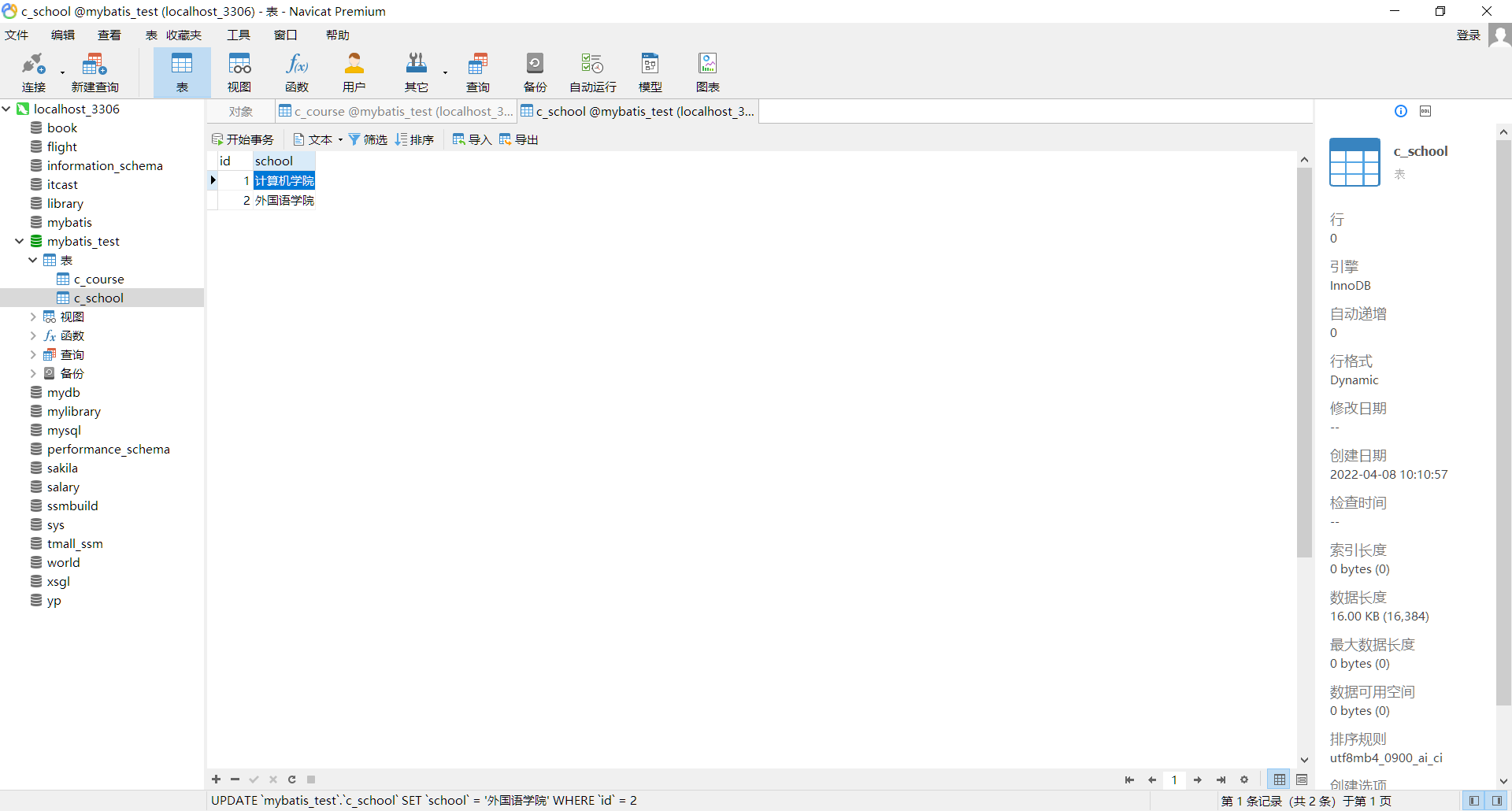The width and height of the screenshot is (1512, 811).
Task: Open the 备份 (Backup) toolbar icon
Action: point(535,72)
